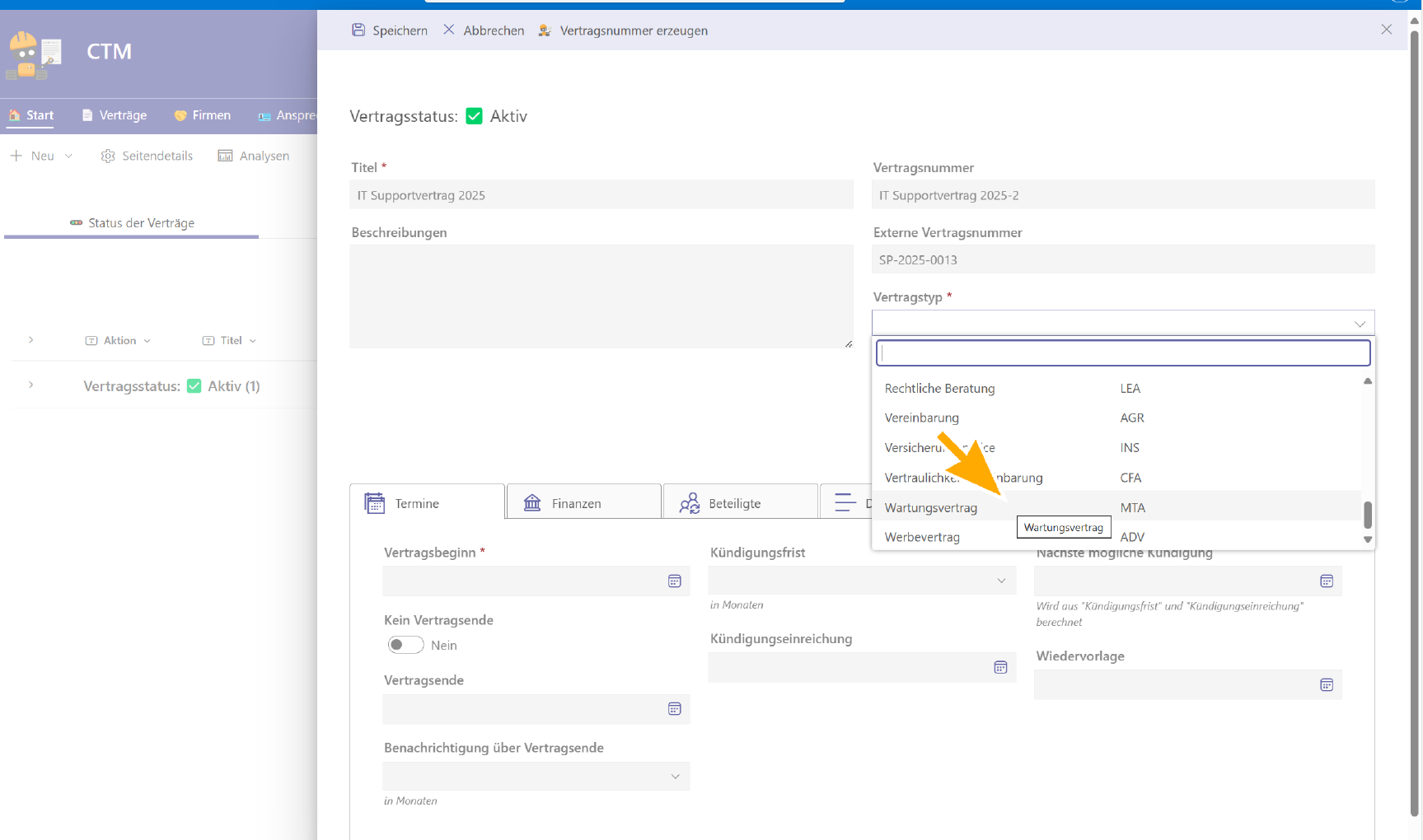Image resolution: width=1423 pixels, height=840 pixels.
Task: Toggle the Vertragsstatus Aktiv checkbox
Action: tap(475, 116)
